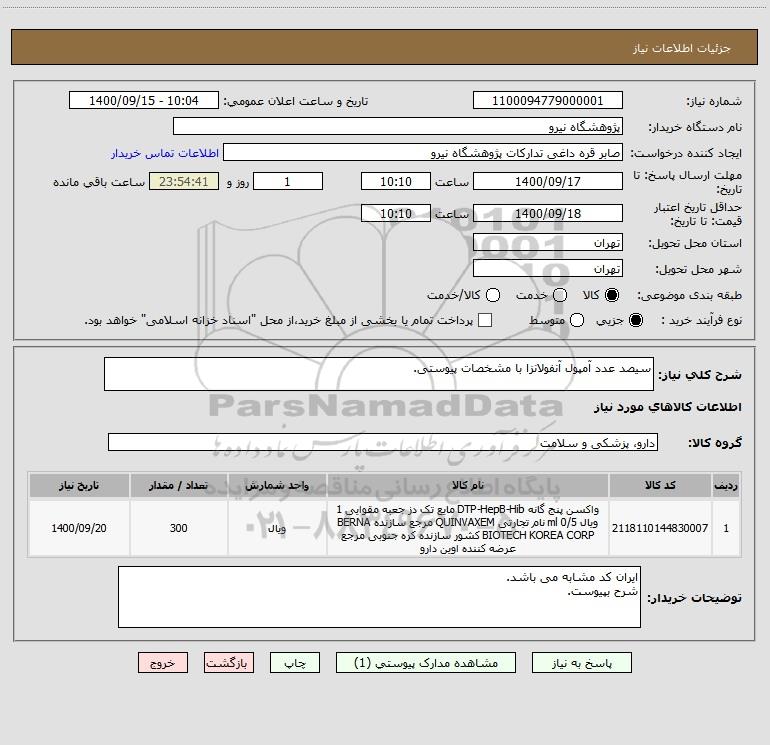Click the price validity date 1400/09/18
Viewport: 770px width, 745px height.
coord(548,213)
